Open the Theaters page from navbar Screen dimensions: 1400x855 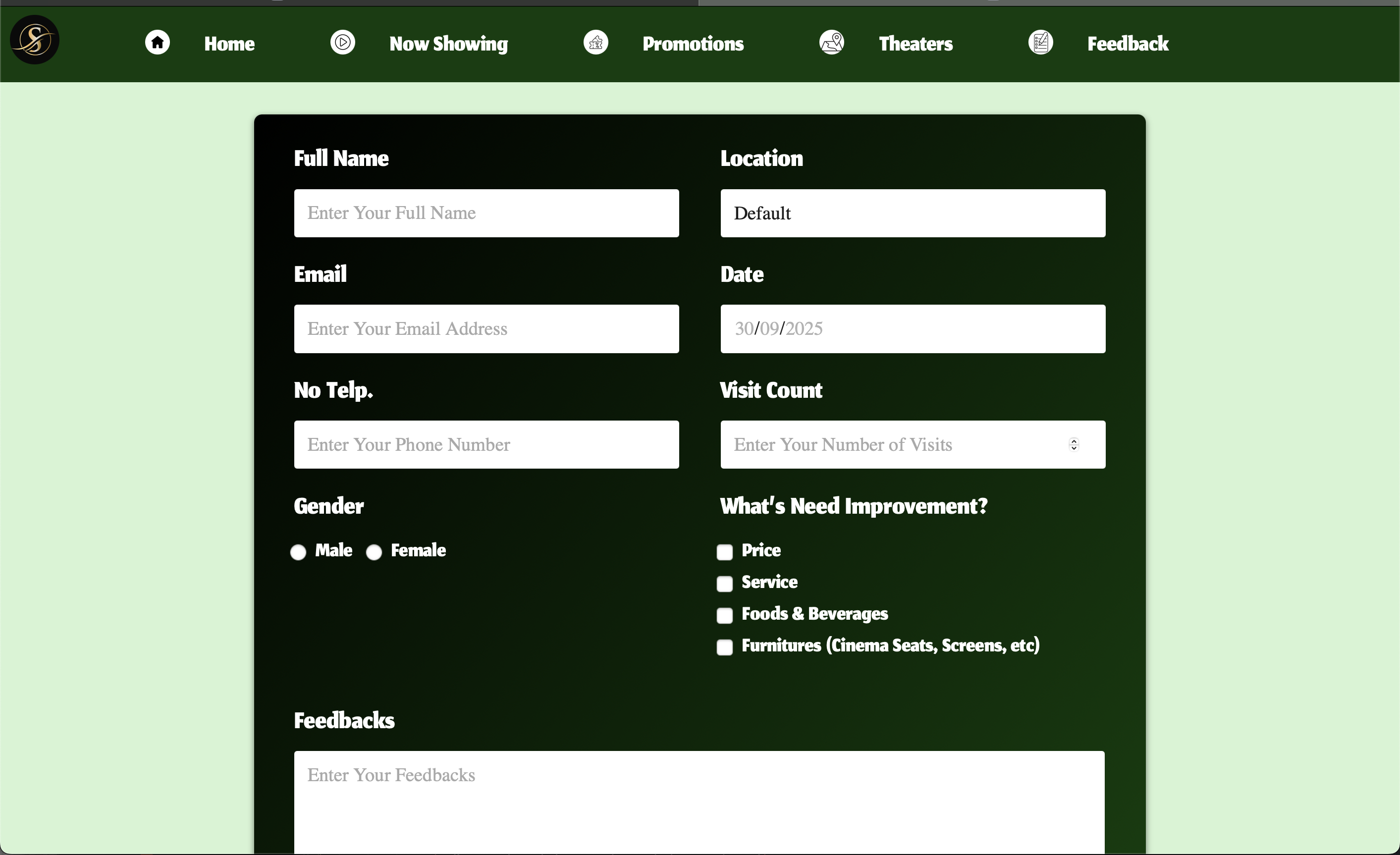pyautogui.click(x=915, y=43)
